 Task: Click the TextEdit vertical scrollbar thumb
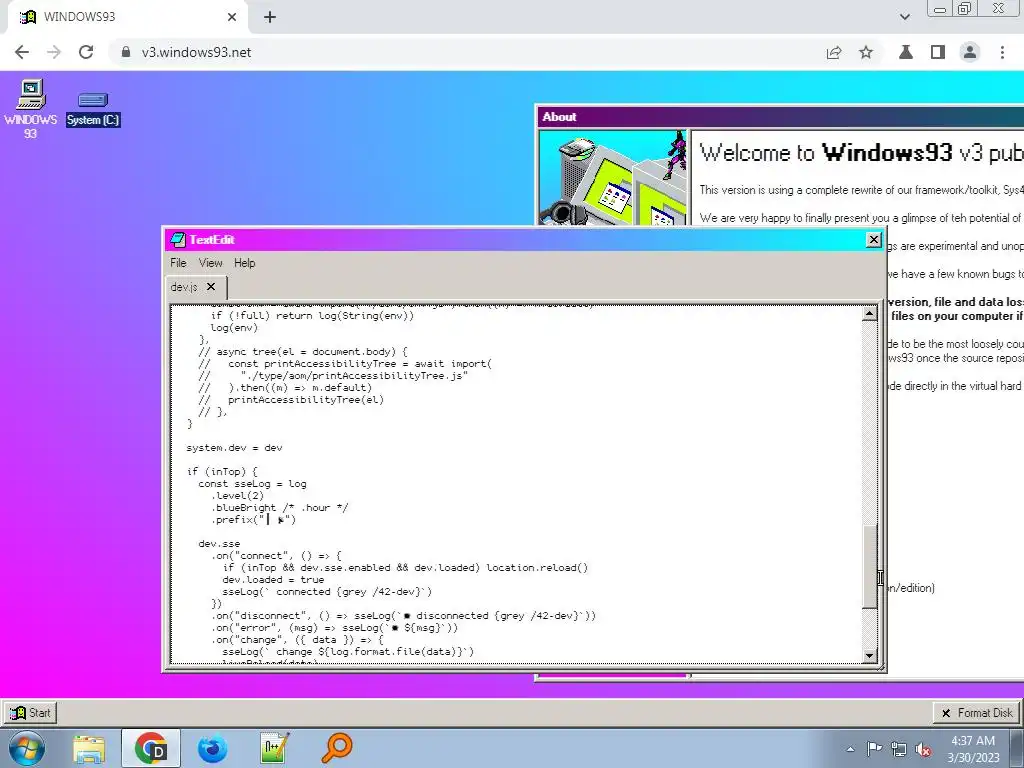[x=869, y=566]
